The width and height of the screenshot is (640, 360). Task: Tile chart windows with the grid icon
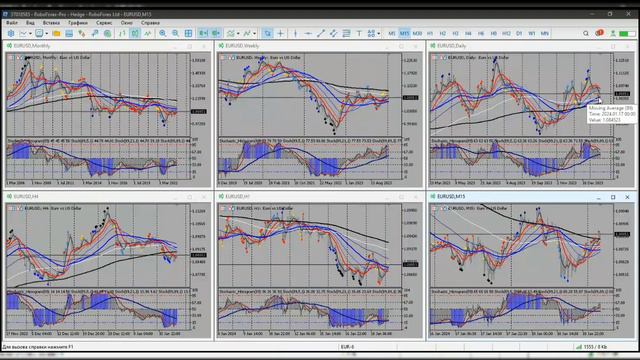pos(188,33)
